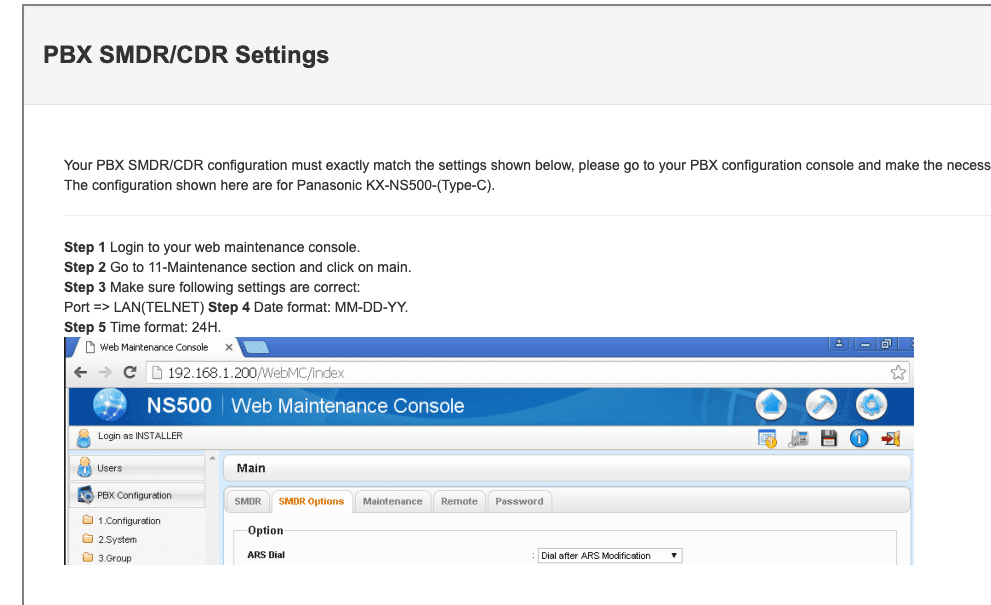Open the gear settings icon in header

point(872,405)
